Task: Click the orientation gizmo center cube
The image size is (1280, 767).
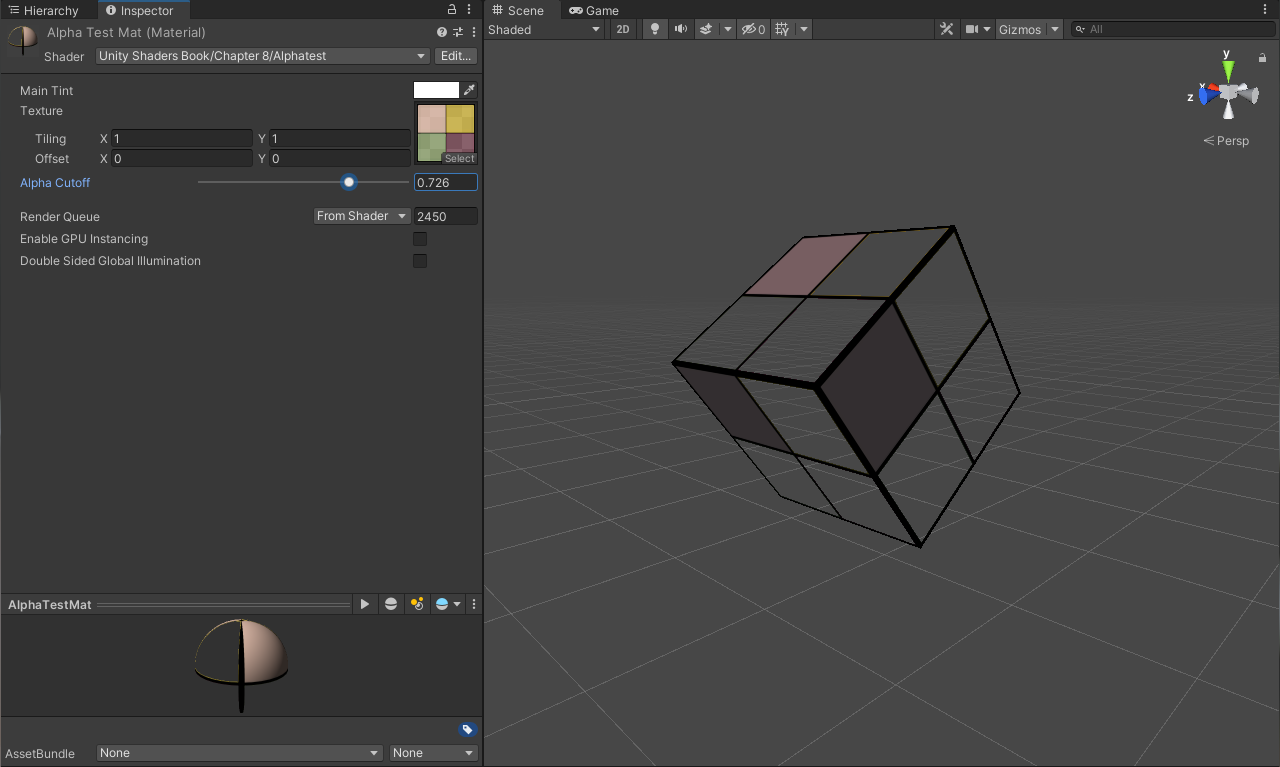Action: pyautogui.click(x=1228, y=94)
